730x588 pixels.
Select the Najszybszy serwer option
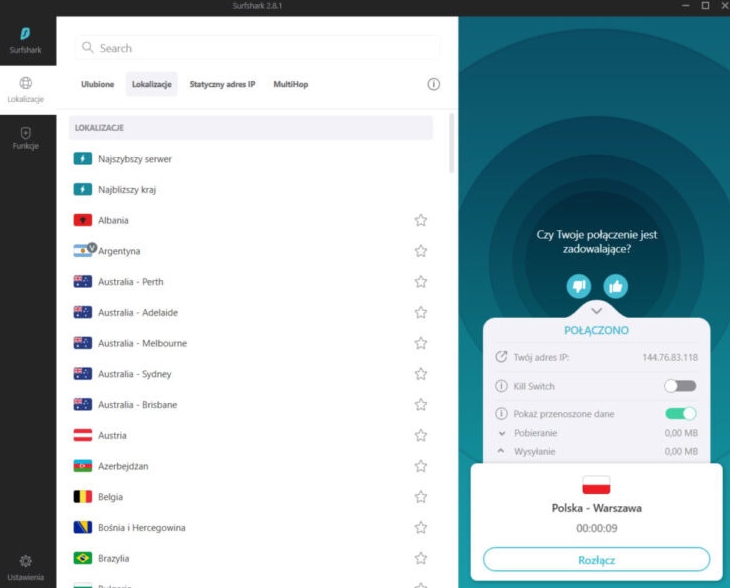(x=134, y=159)
